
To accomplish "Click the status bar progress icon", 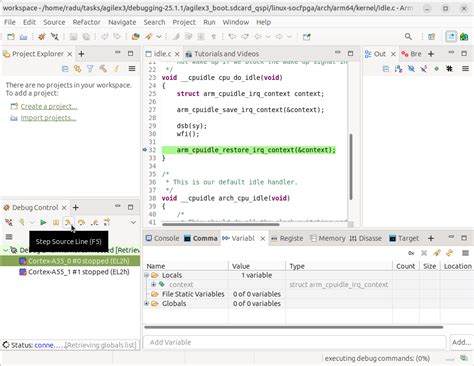I will 464,358.
